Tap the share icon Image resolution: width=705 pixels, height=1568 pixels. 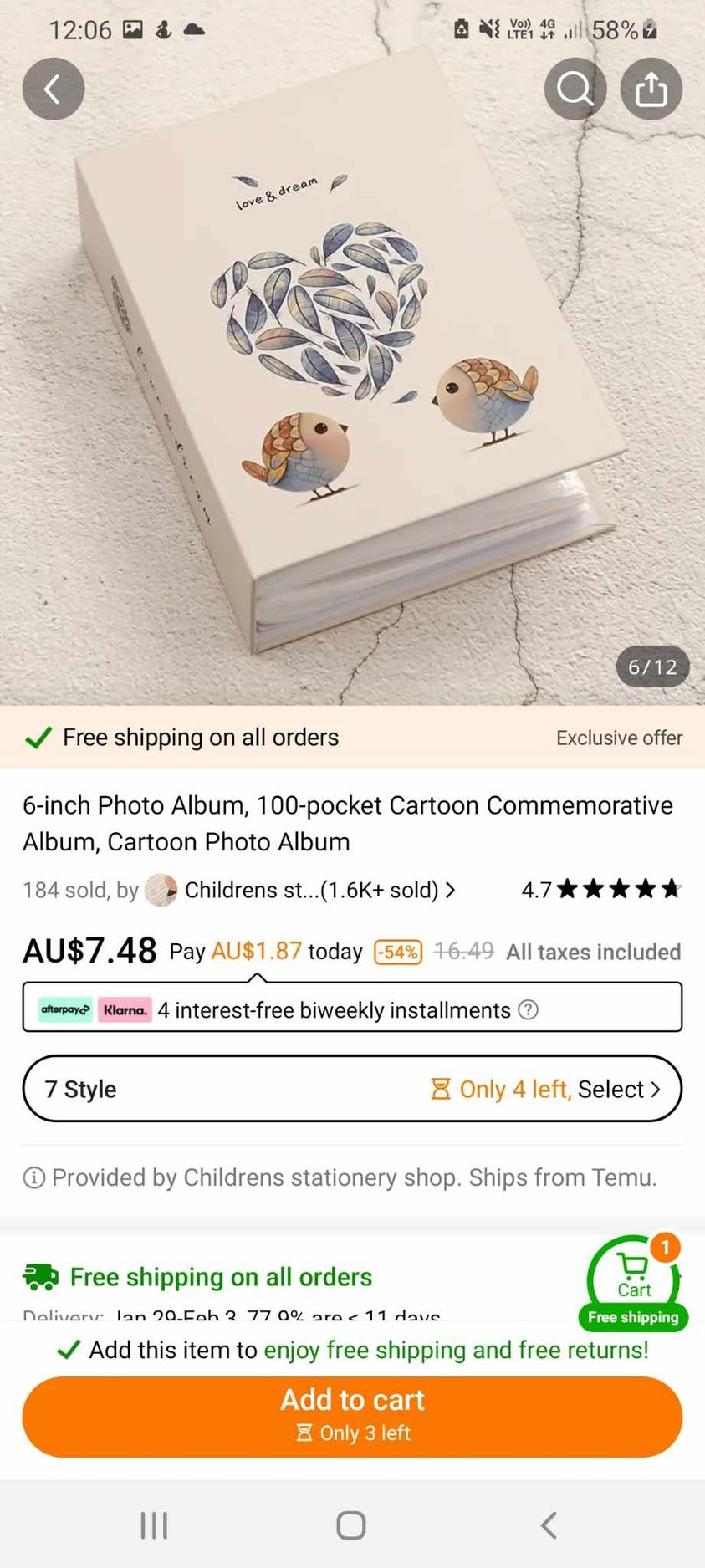[651, 89]
